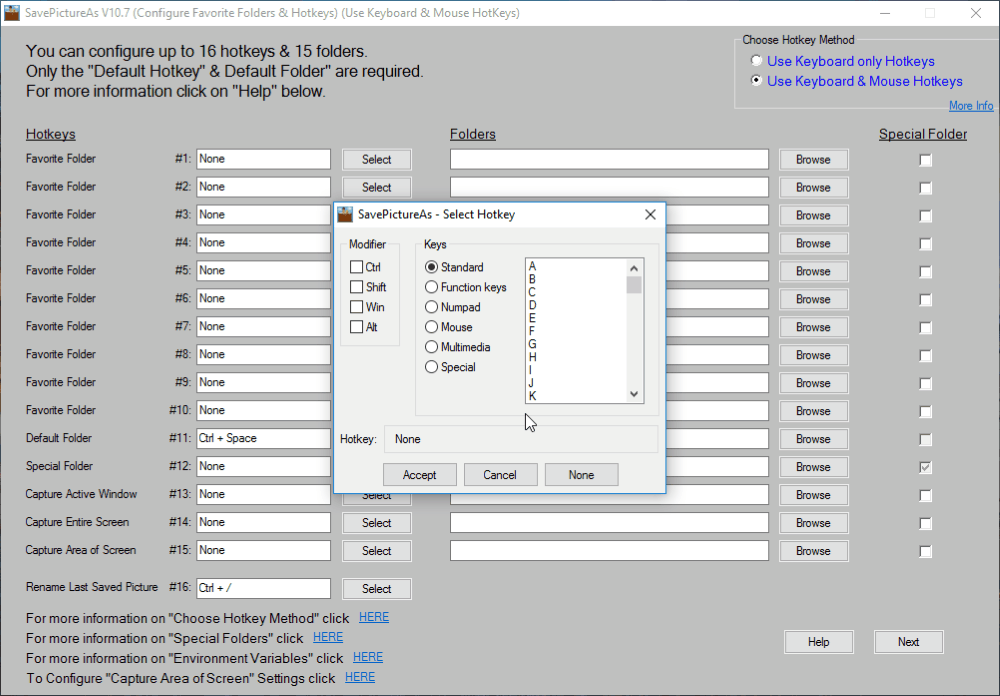
Task: Click Select for Capture Area of Screen #15
Action: click(376, 551)
